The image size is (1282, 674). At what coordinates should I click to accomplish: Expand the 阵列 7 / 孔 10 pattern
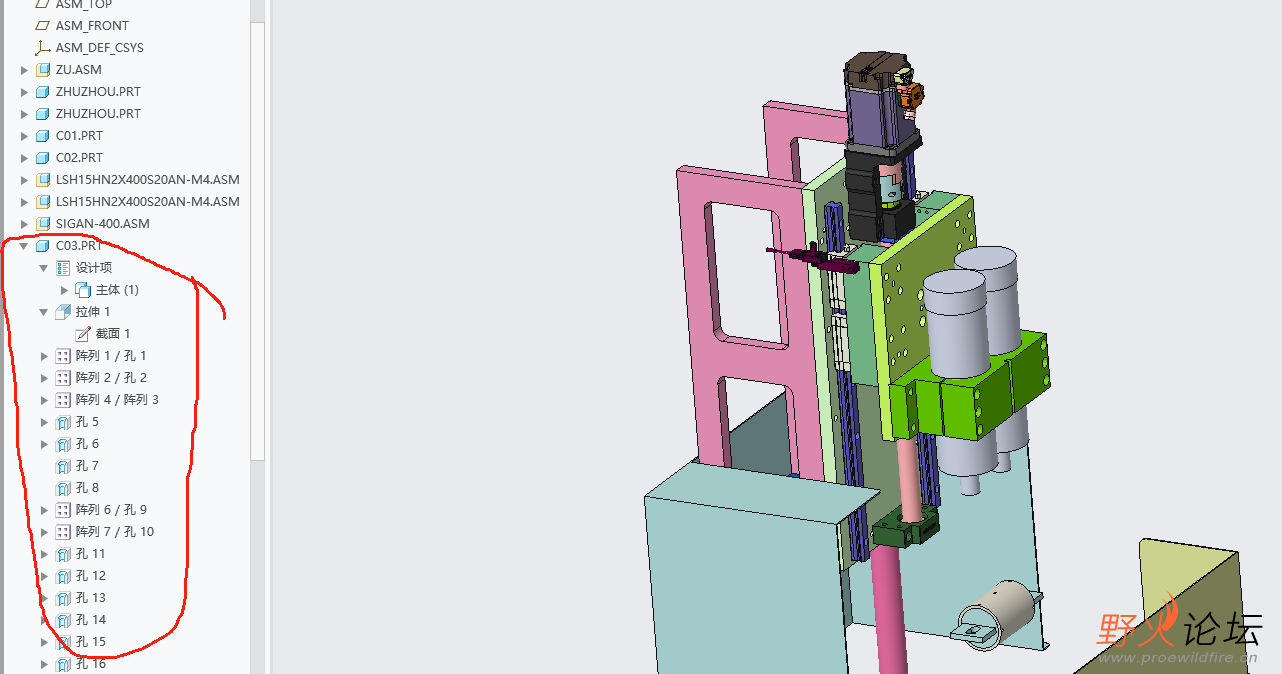click(x=44, y=532)
